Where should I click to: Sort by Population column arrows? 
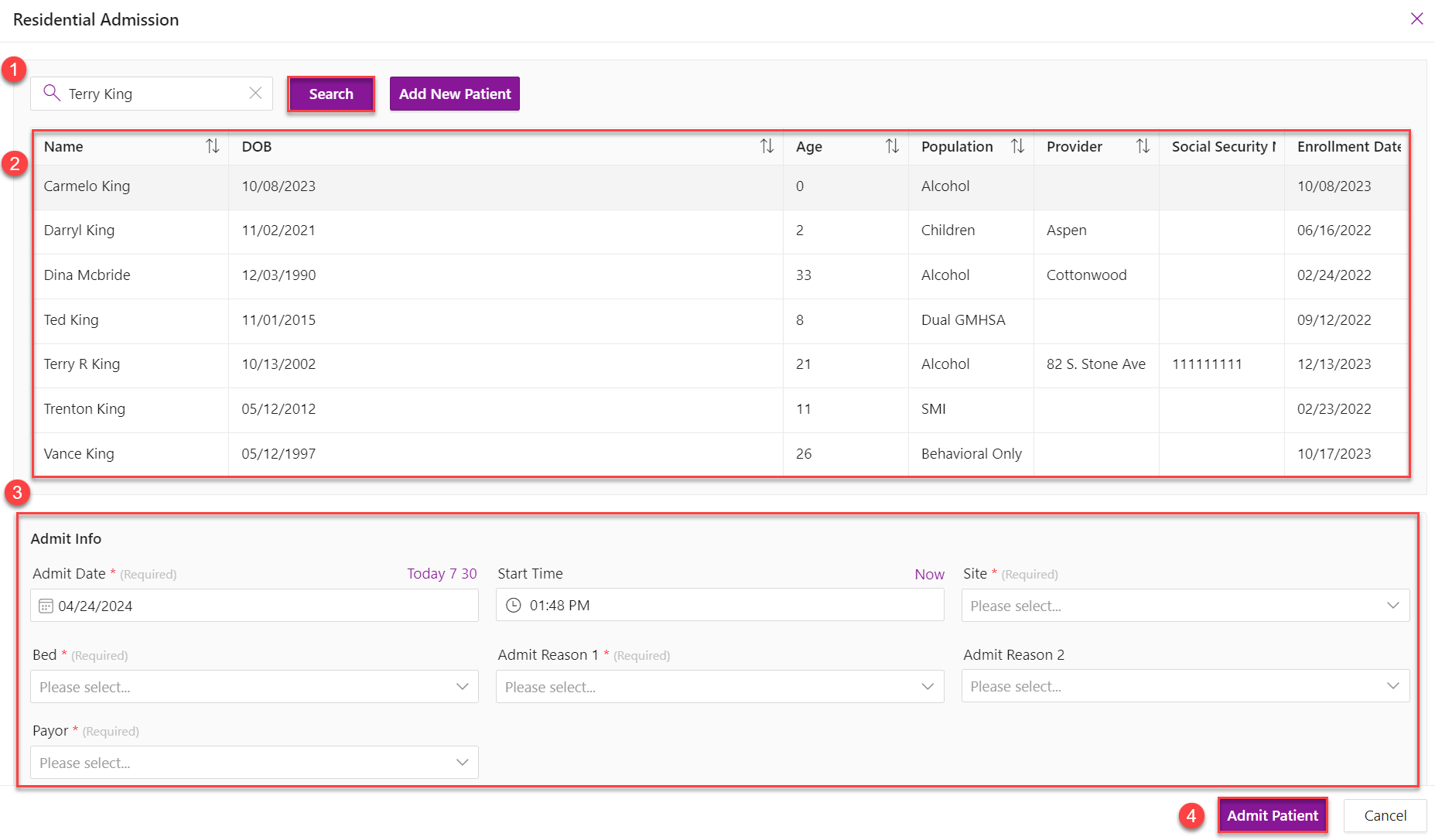[x=1017, y=146]
